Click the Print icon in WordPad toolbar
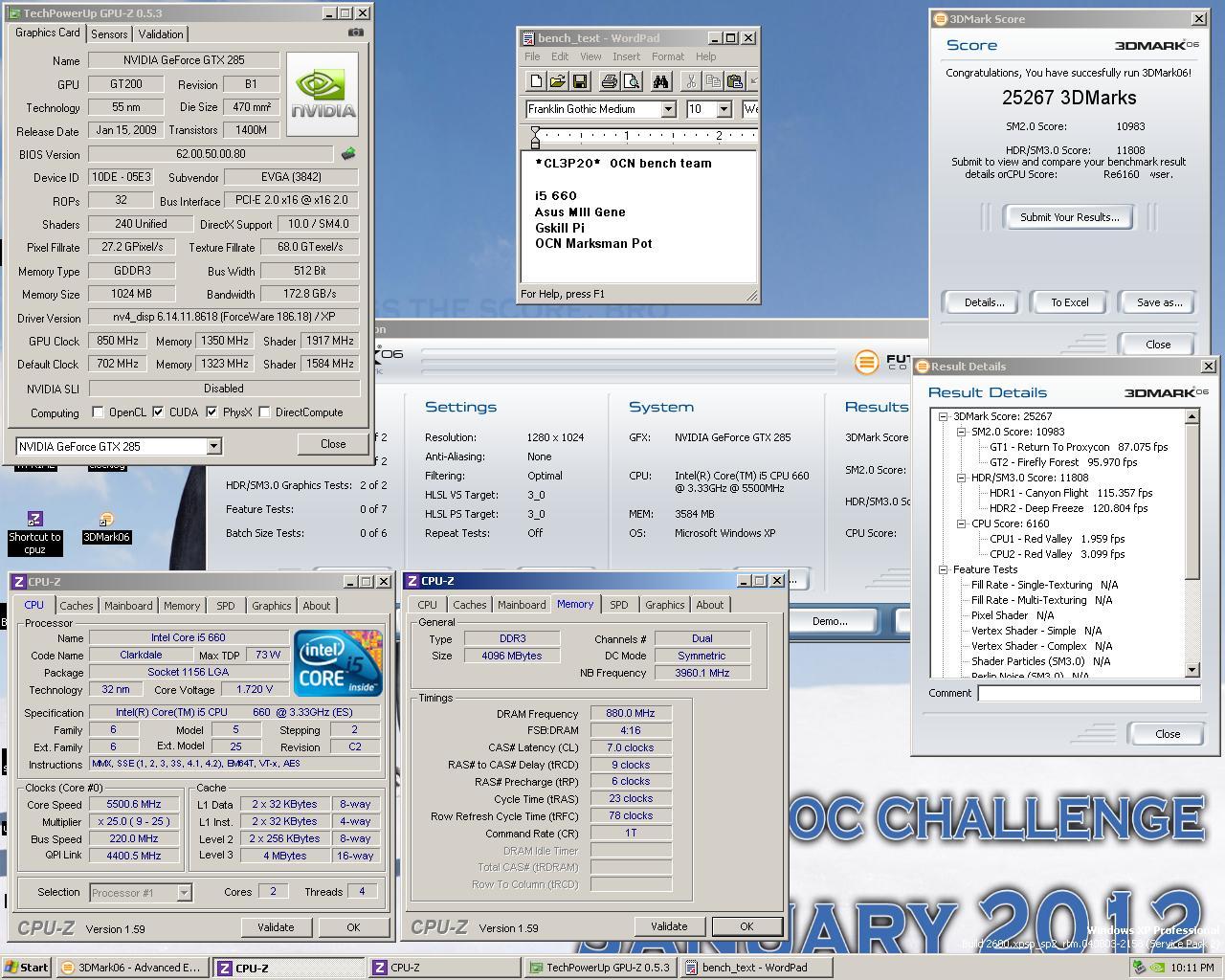The height and width of the screenshot is (980, 1225). (x=610, y=82)
